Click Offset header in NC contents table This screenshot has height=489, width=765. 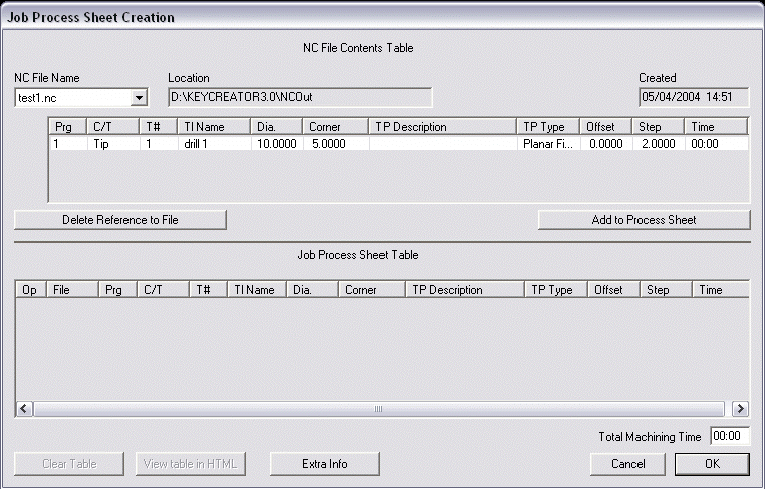click(x=606, y=127)
